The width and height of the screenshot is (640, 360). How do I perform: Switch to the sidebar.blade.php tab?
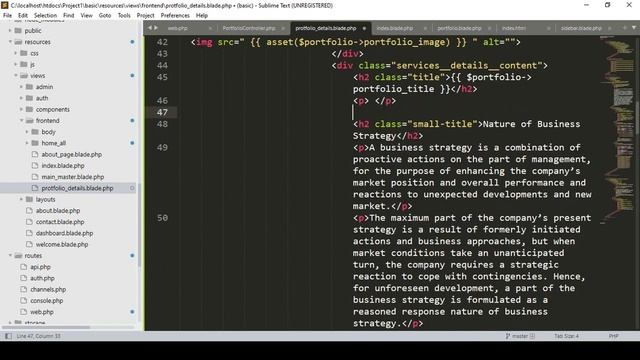(x=581, y=29)
